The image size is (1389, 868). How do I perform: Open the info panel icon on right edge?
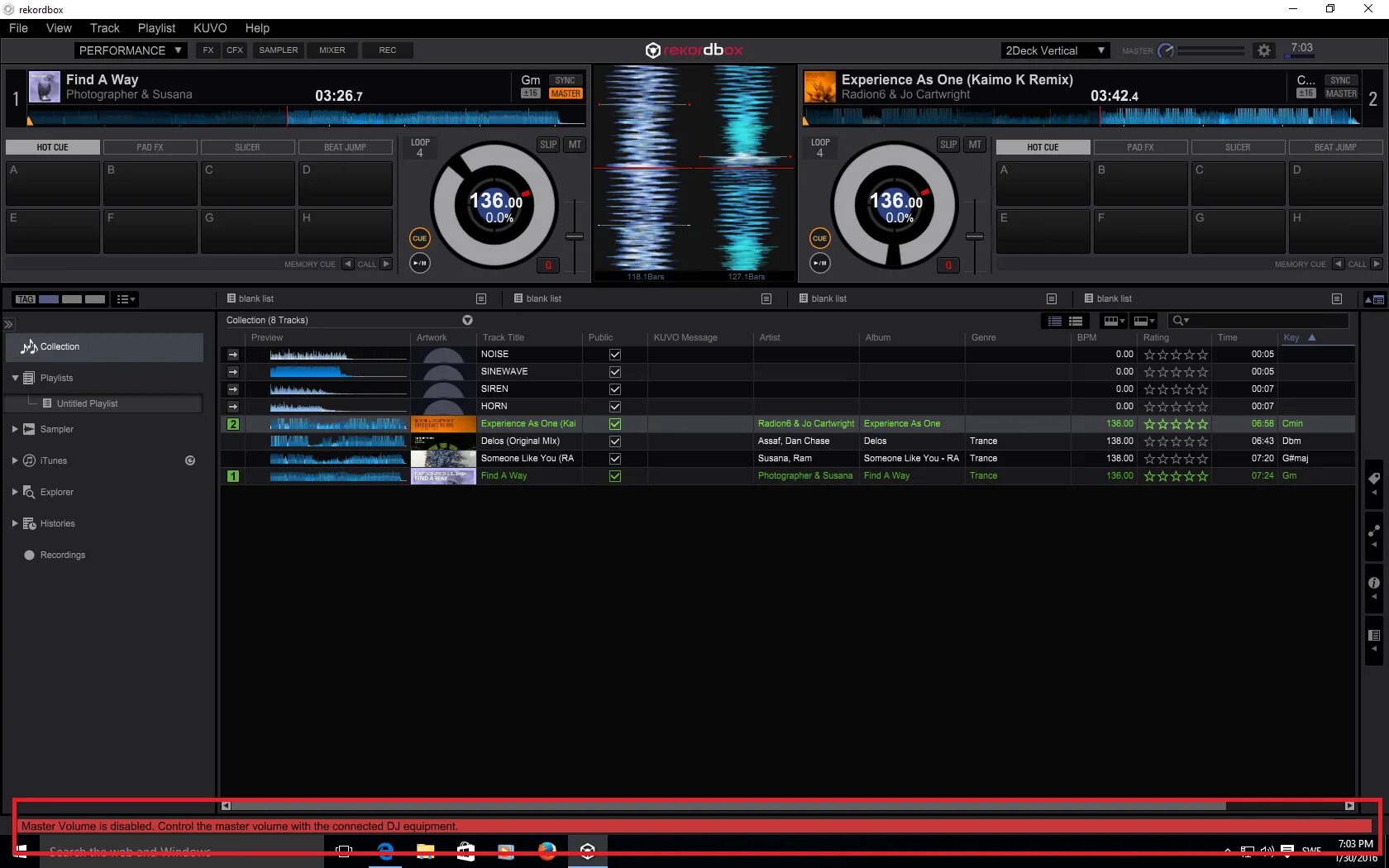coord(1374,583)
